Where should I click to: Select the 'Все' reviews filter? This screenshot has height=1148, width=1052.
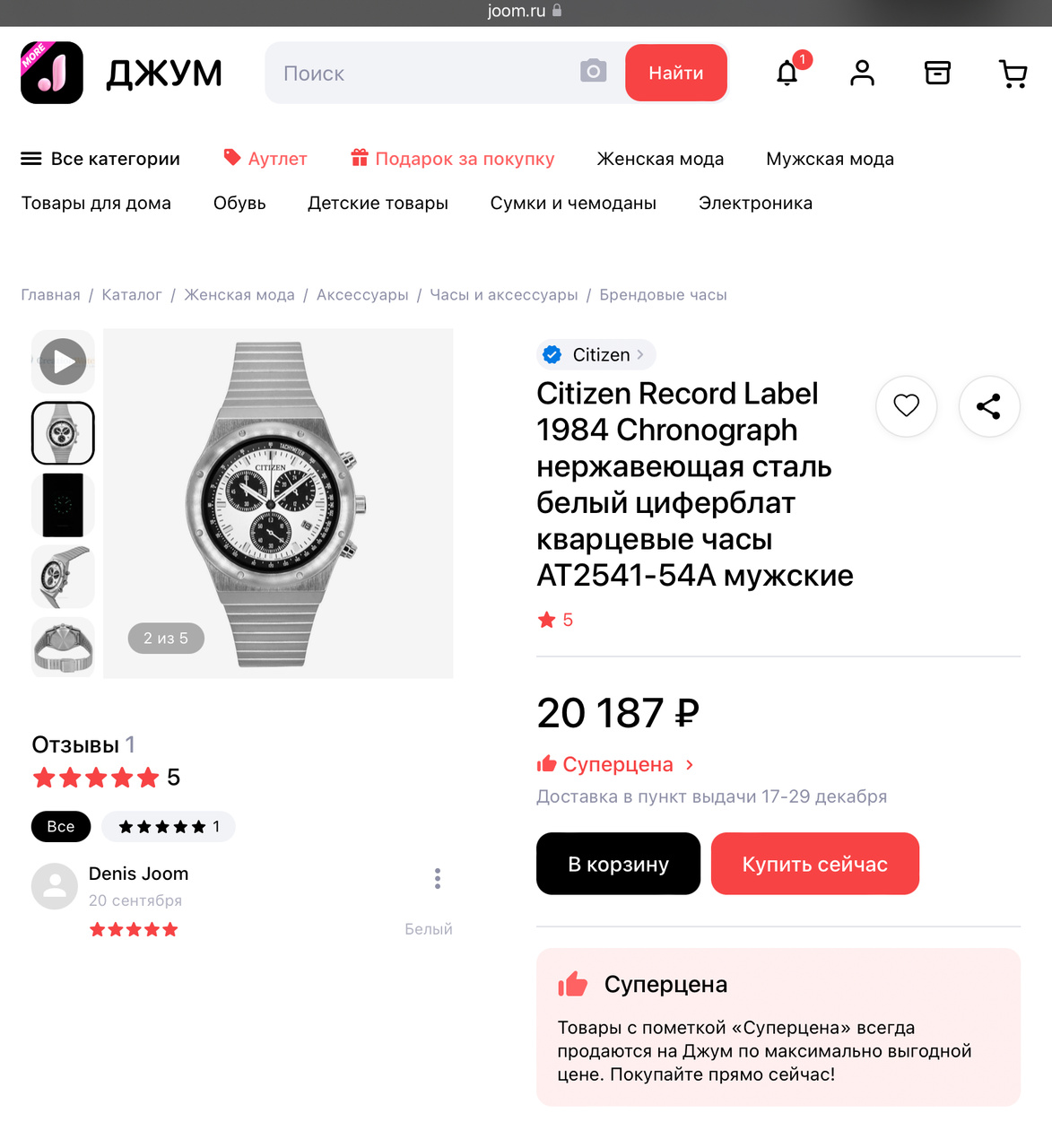[61, 826]
